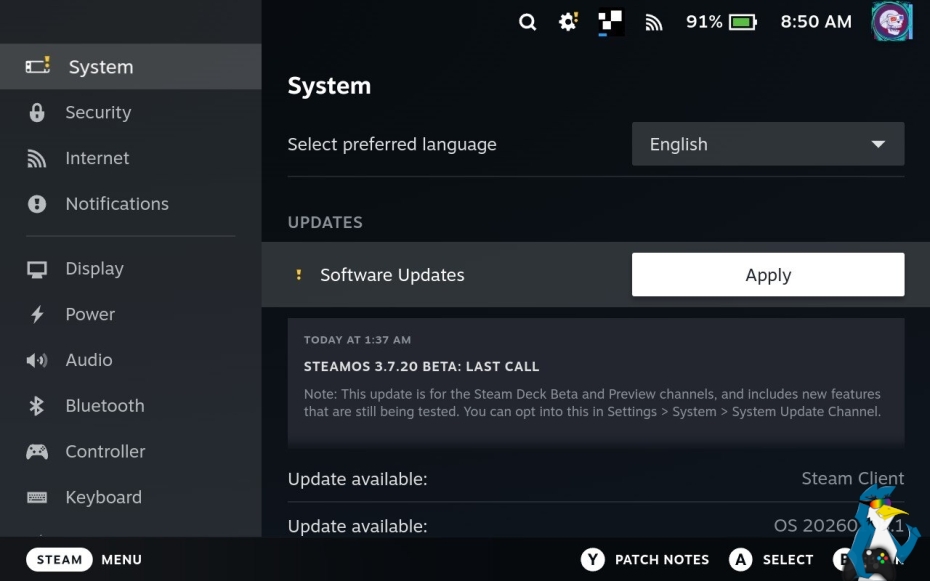Image resolution: width=930 pixels, height=581 pixels.
Task: Open Bluetooth settings page
Action: click(x=104, y=406)
